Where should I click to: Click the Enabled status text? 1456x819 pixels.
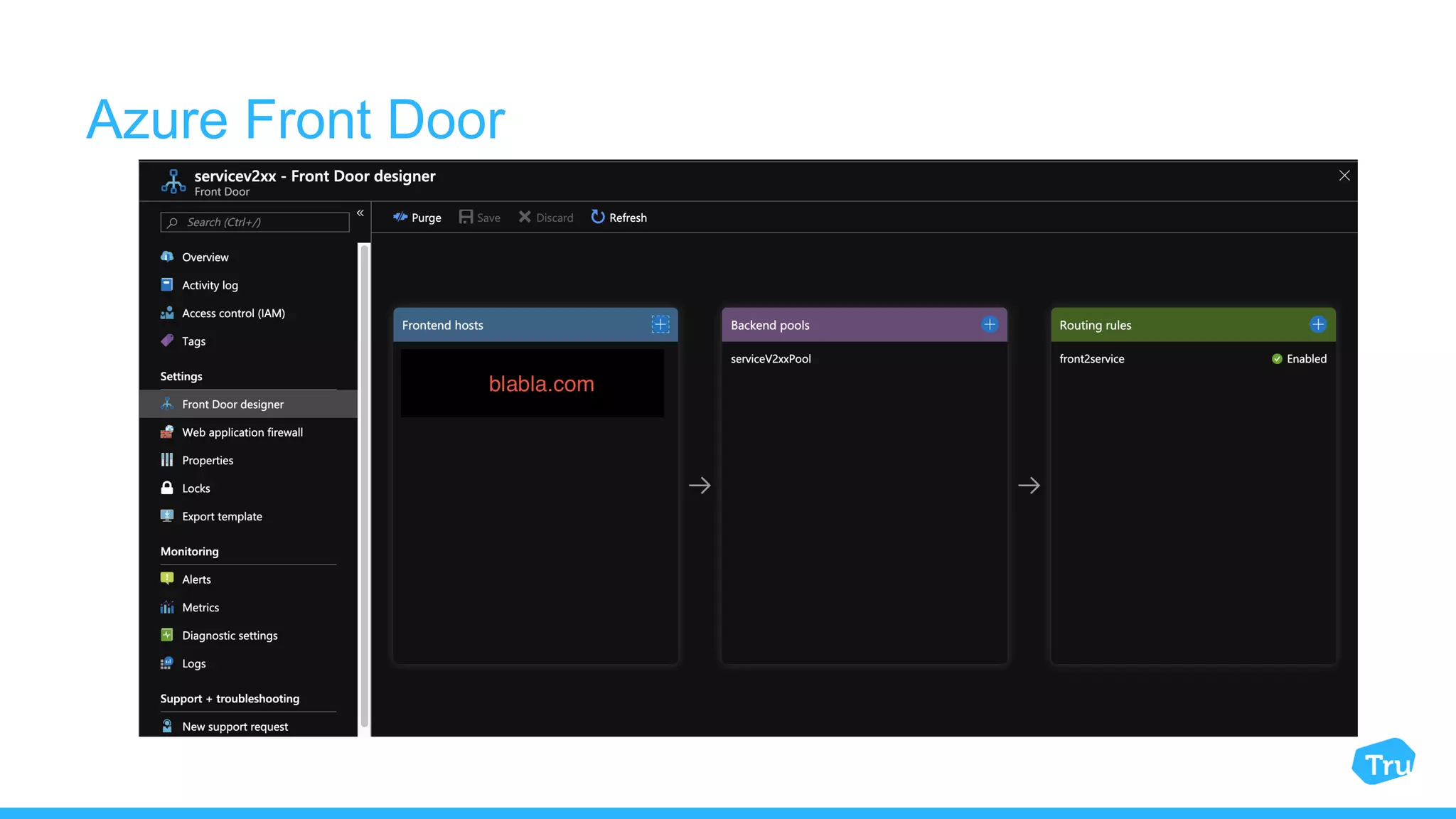point(1307,358)
